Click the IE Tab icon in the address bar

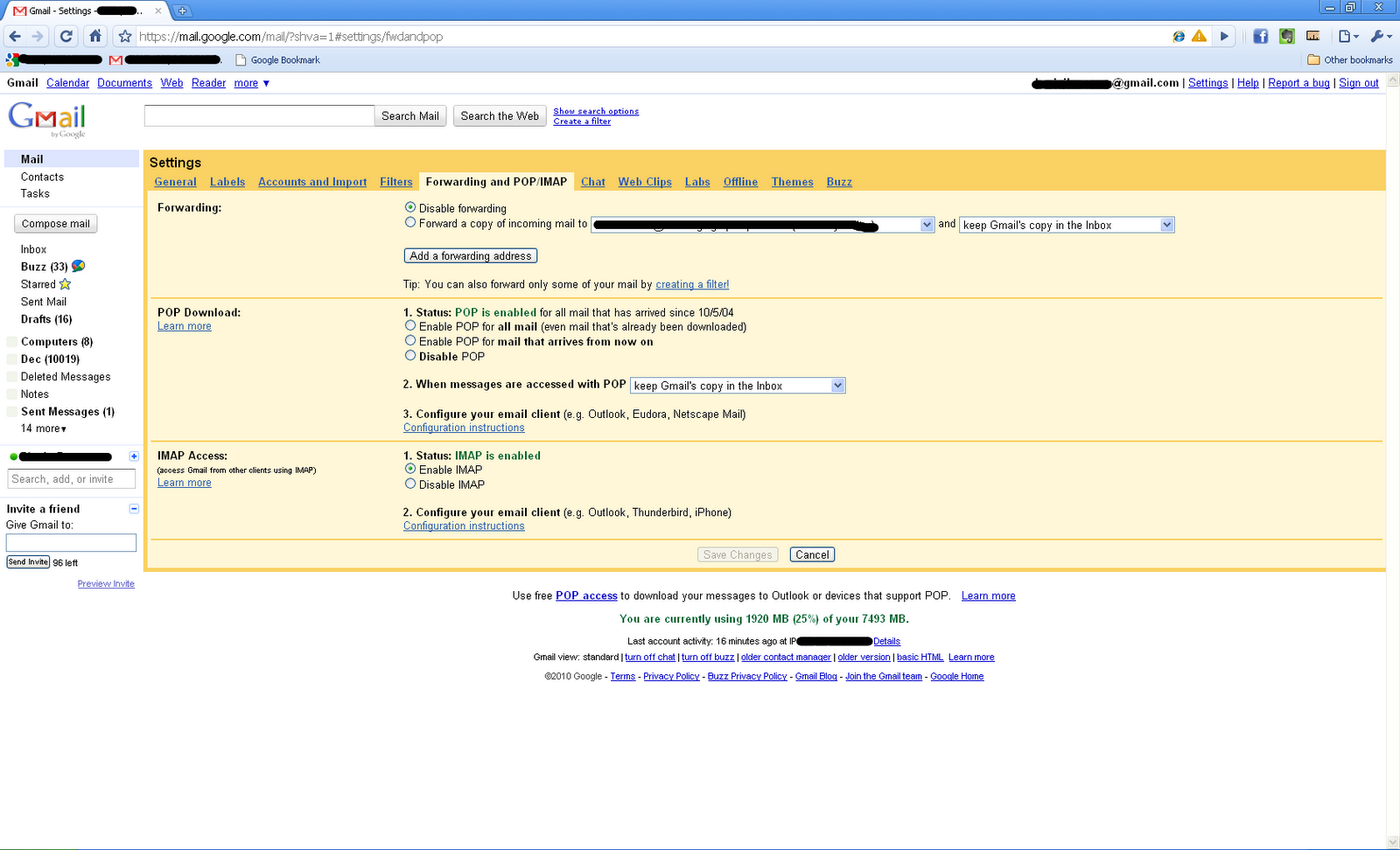1179,37
